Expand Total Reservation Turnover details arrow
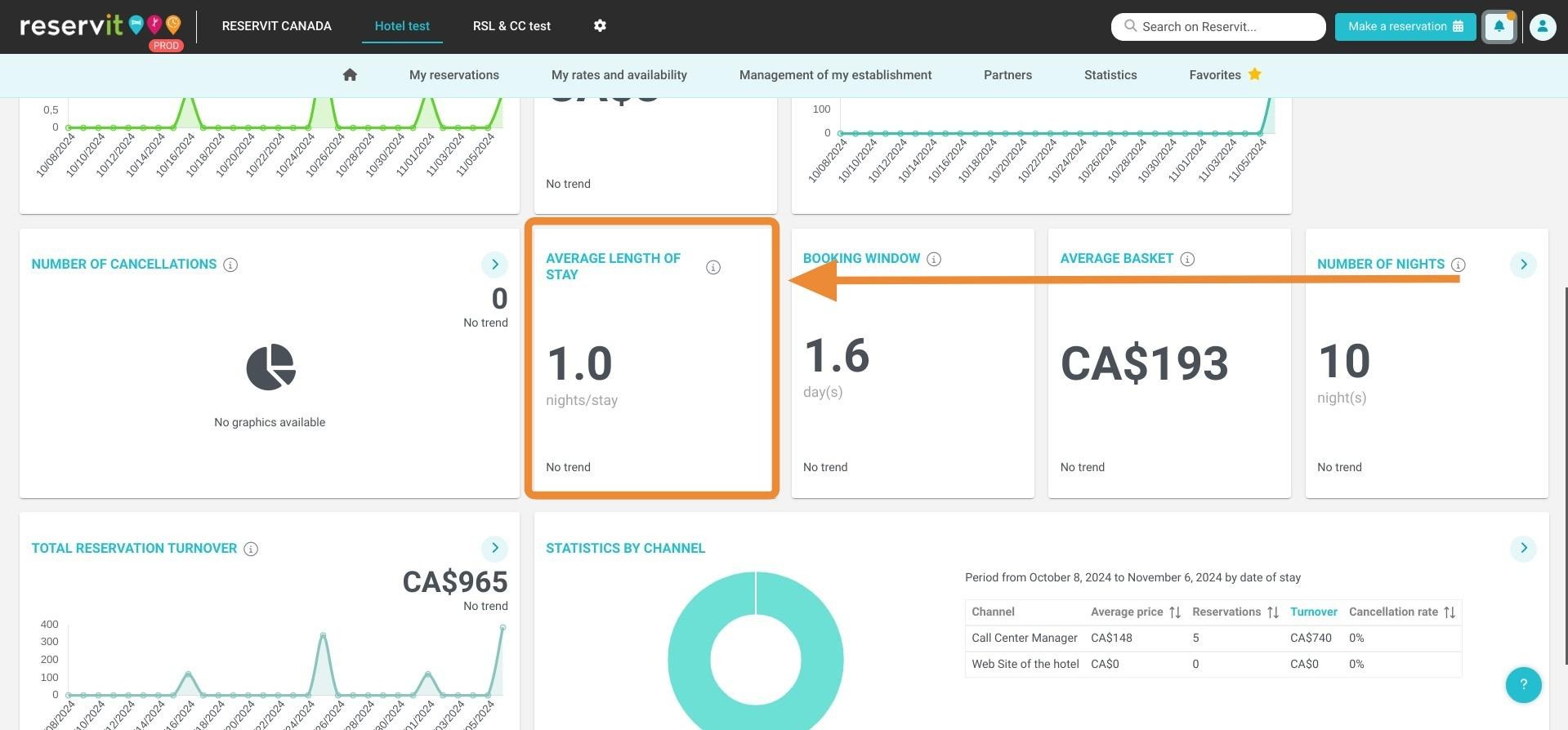 tap(494, 548)
